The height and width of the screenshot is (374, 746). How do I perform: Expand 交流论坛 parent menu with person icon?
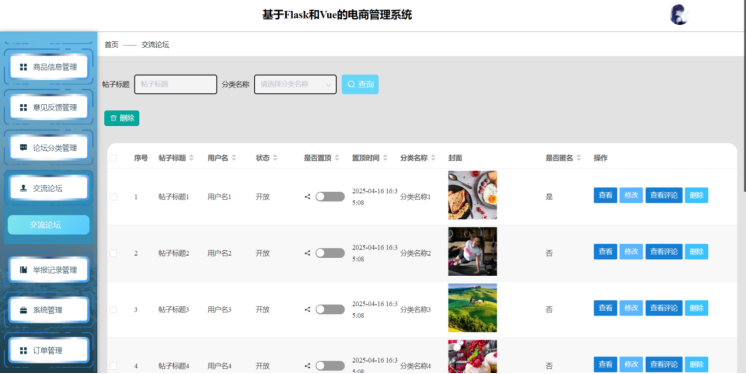point(49,188)
